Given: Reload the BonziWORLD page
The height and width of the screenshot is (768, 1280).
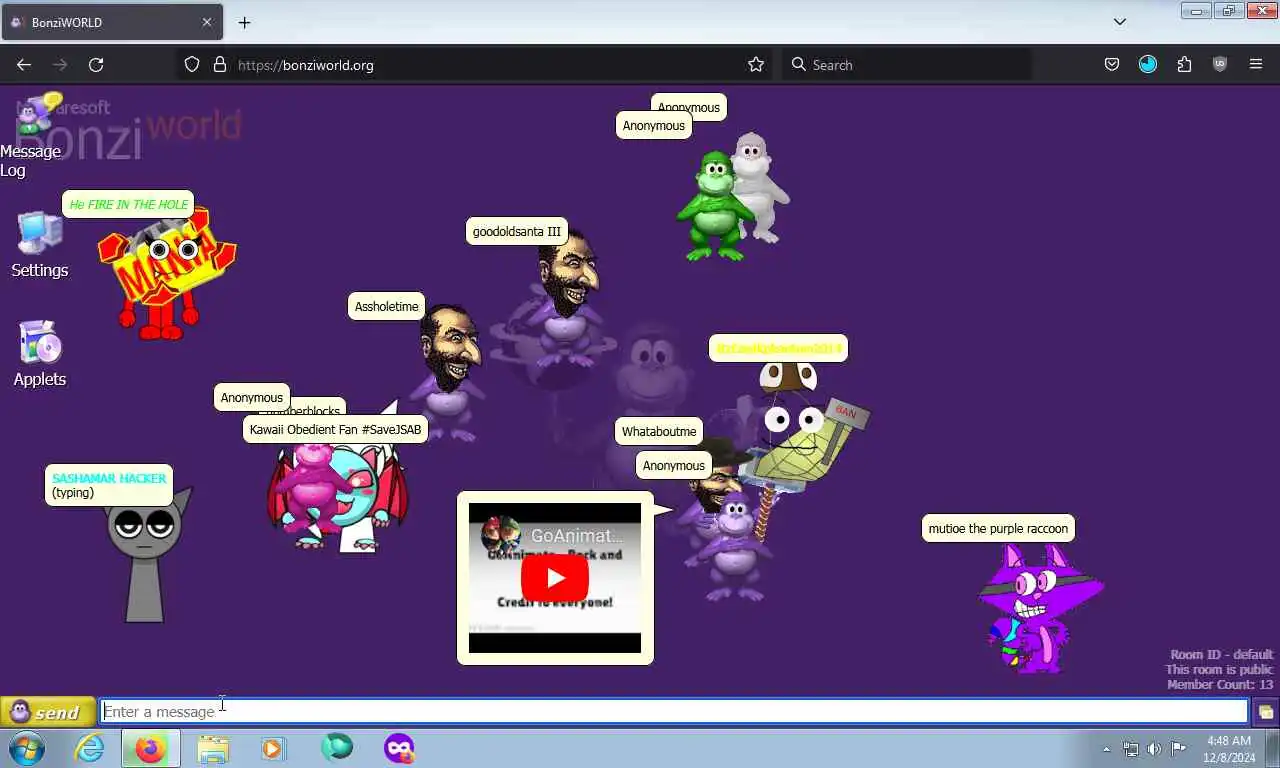Looking at the screenshot, I should click(x=96, y=65).
